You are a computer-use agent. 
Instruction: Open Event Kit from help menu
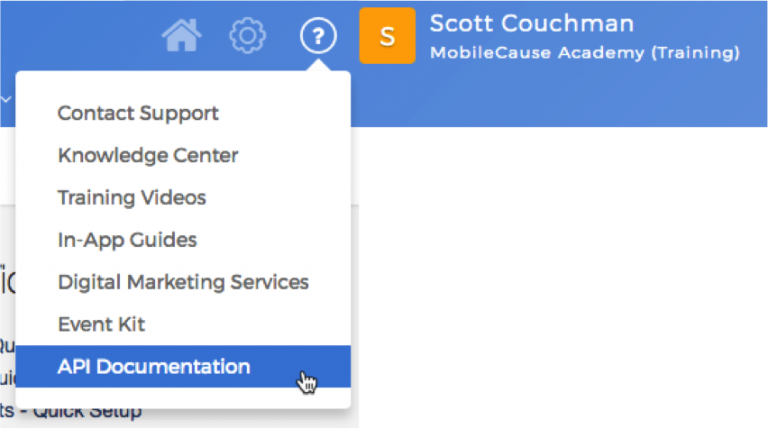click(x=101, y=324)
